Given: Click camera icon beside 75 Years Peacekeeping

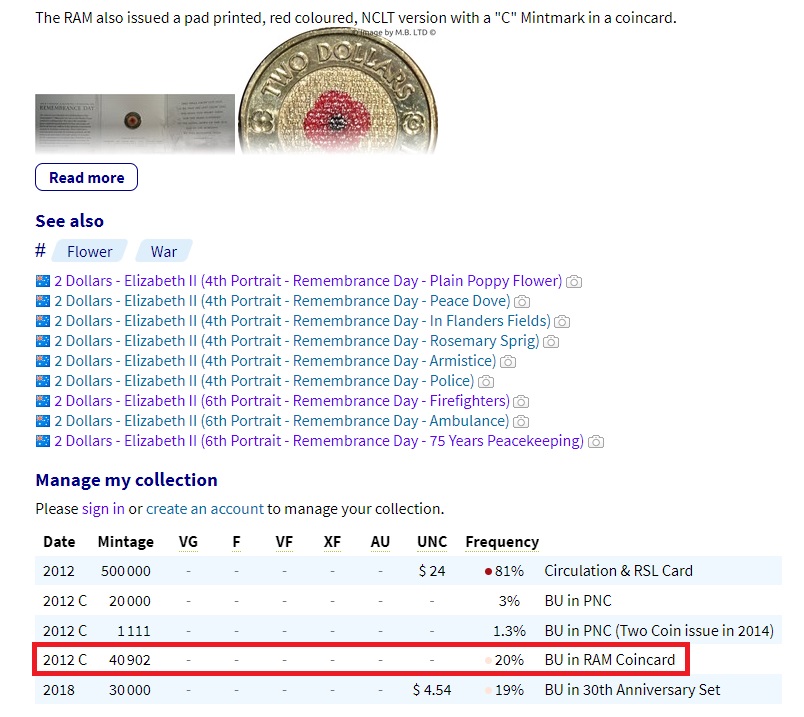Looking at the screenshot, I should [595, 442].
